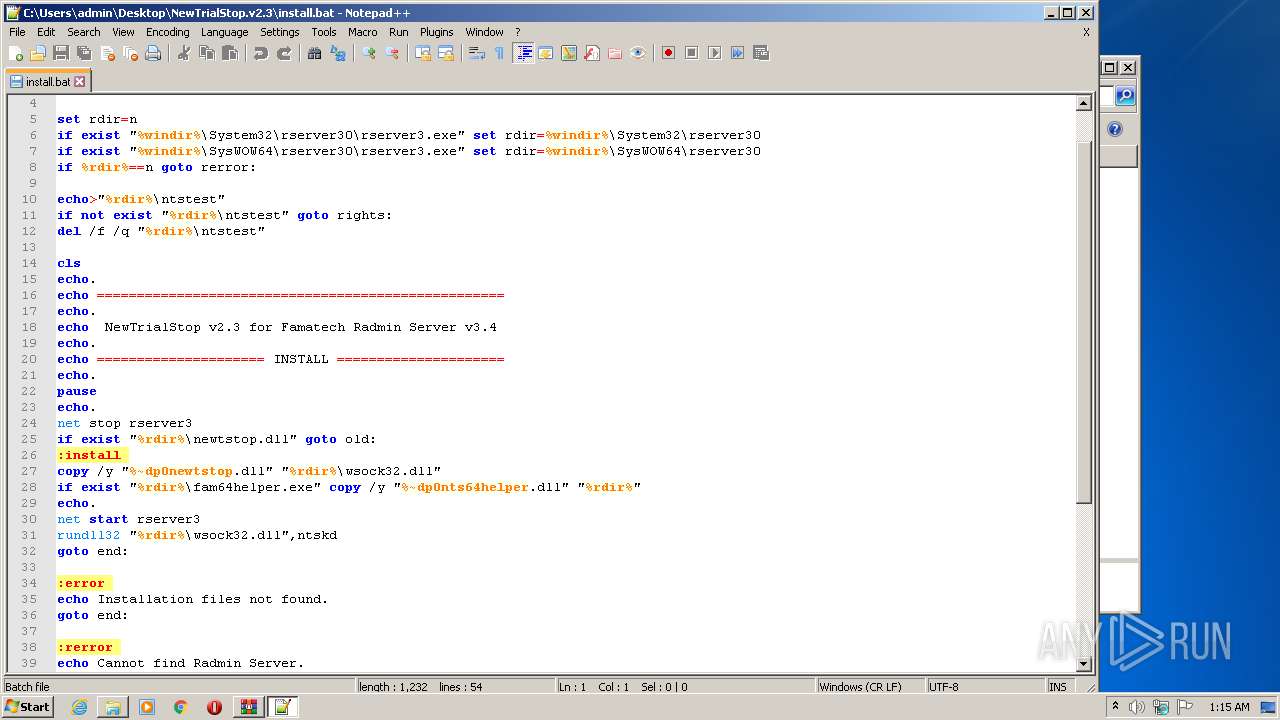This screenshot has width=1280, height=720.
Task: Toggle Word Wrap toolbar icon
Action: tap(477, 53)
